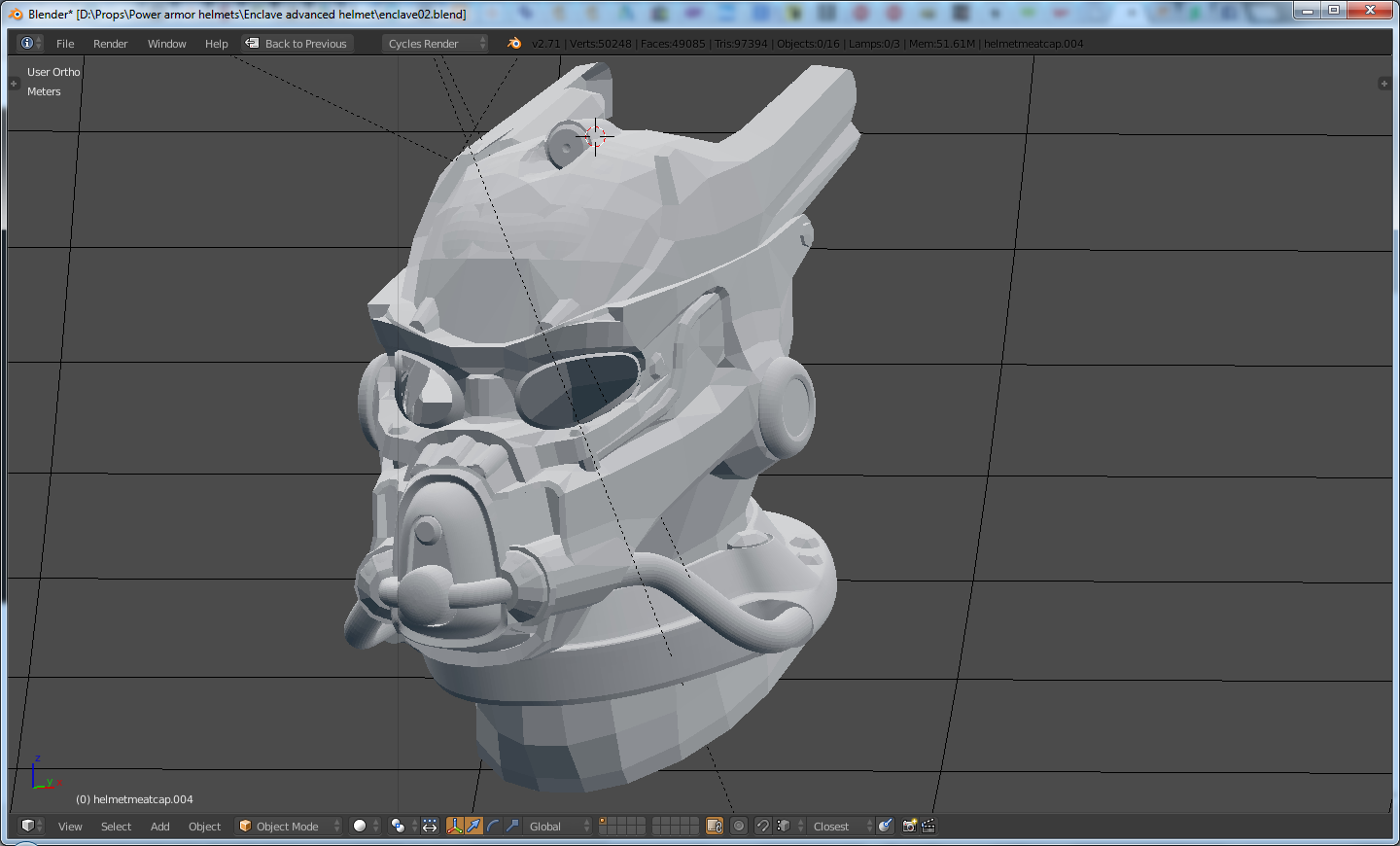The image size is (1400, 846).
Task: Minimize the Blender window
Action: [1308, 10]
